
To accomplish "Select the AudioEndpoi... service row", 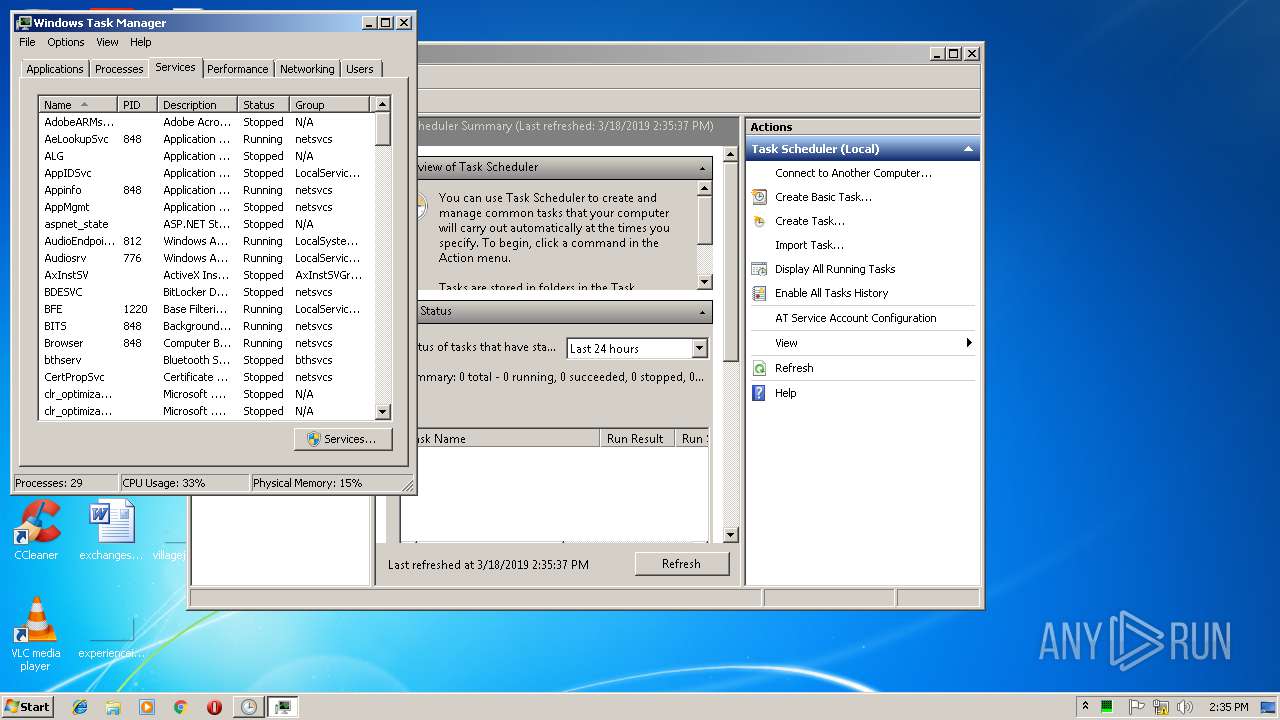I will 206,241.
